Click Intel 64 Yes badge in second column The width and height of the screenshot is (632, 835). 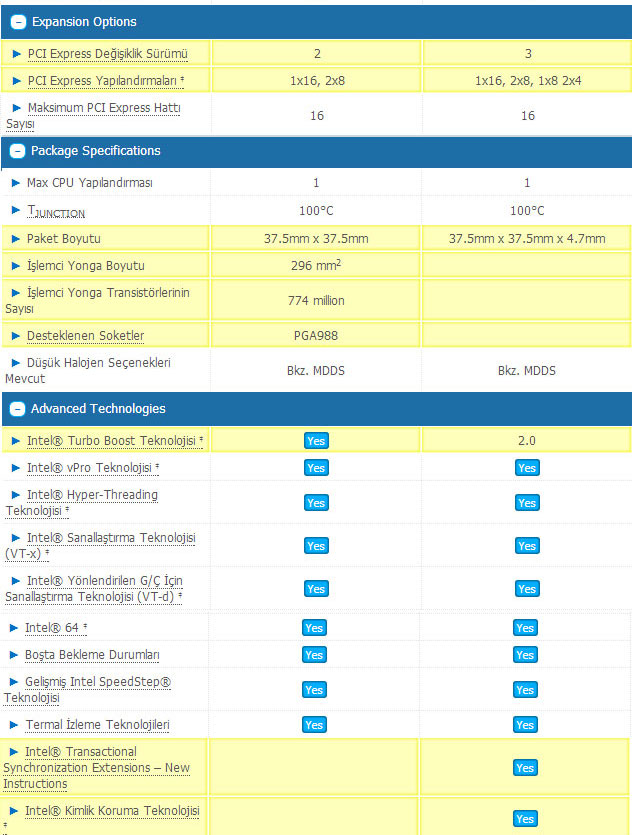[x=525, y=628]
